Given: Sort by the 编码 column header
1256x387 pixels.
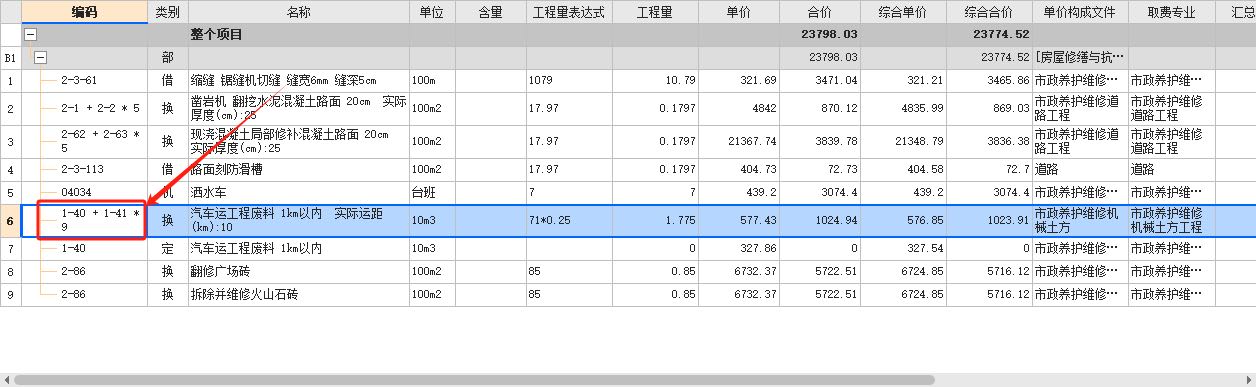Looking at the screenshot, I should [85, 12].
